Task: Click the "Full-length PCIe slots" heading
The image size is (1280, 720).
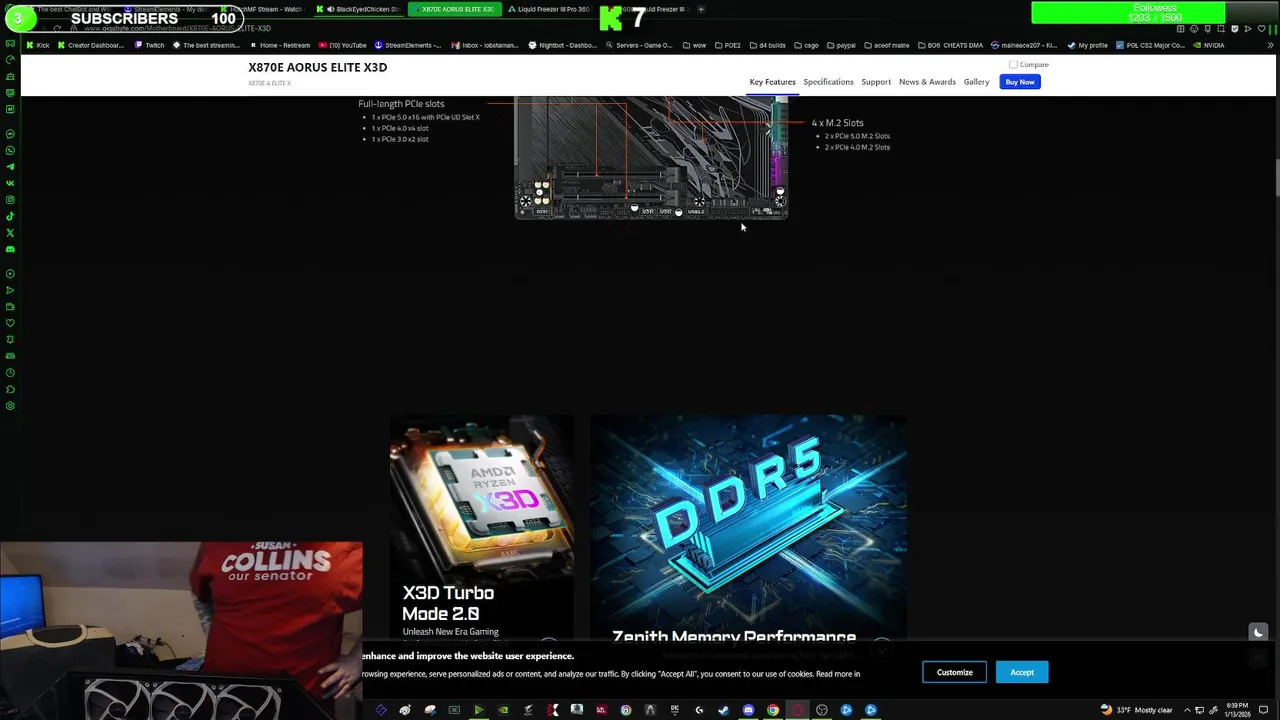Action: click(401, 104)
